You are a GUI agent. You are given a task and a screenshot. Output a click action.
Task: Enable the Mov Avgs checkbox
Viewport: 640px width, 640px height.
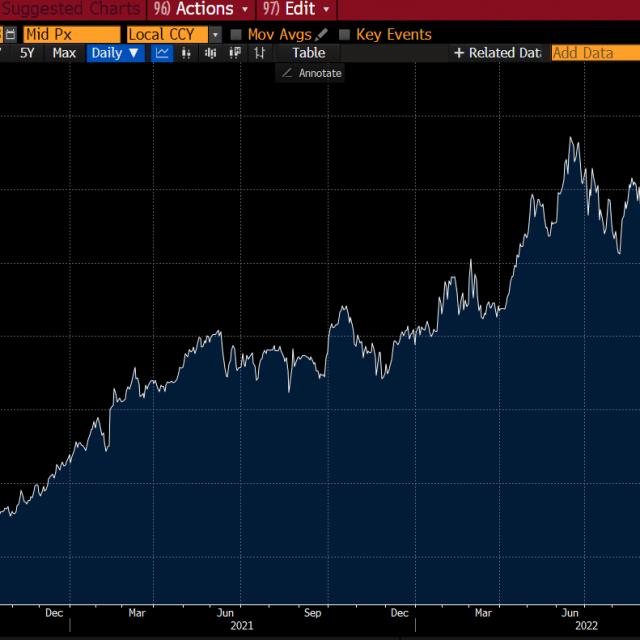(x=236, y=34)
